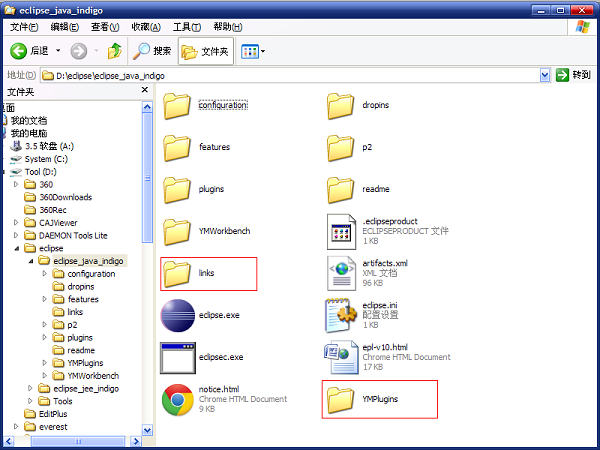This screenshot has width=600, height=450.
Task: Select the dropins folder icon
Action: coord(340,106)
